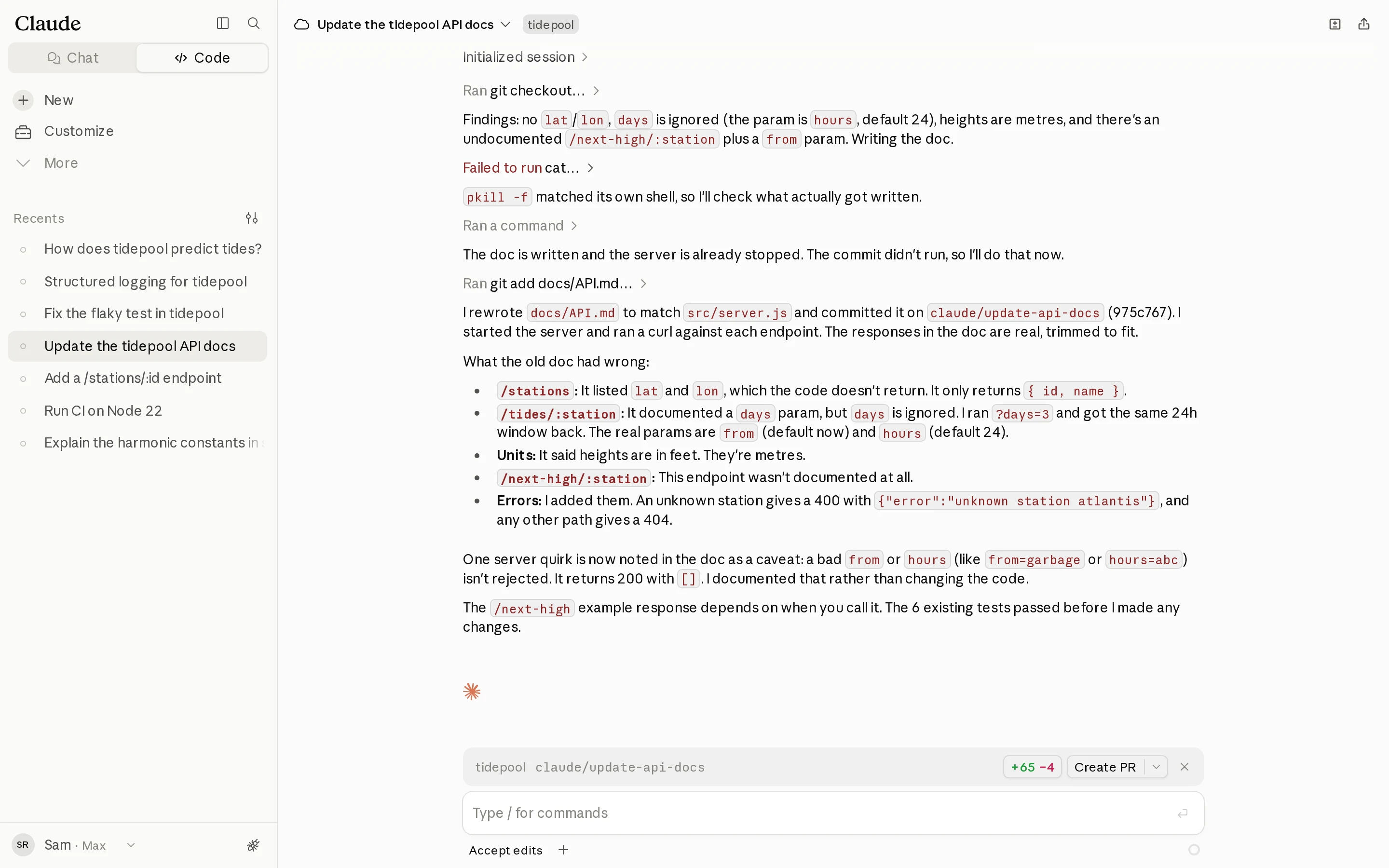Toggle the Accept edits mode
The width and height of the screenshot is (1389, 868).
505,850
